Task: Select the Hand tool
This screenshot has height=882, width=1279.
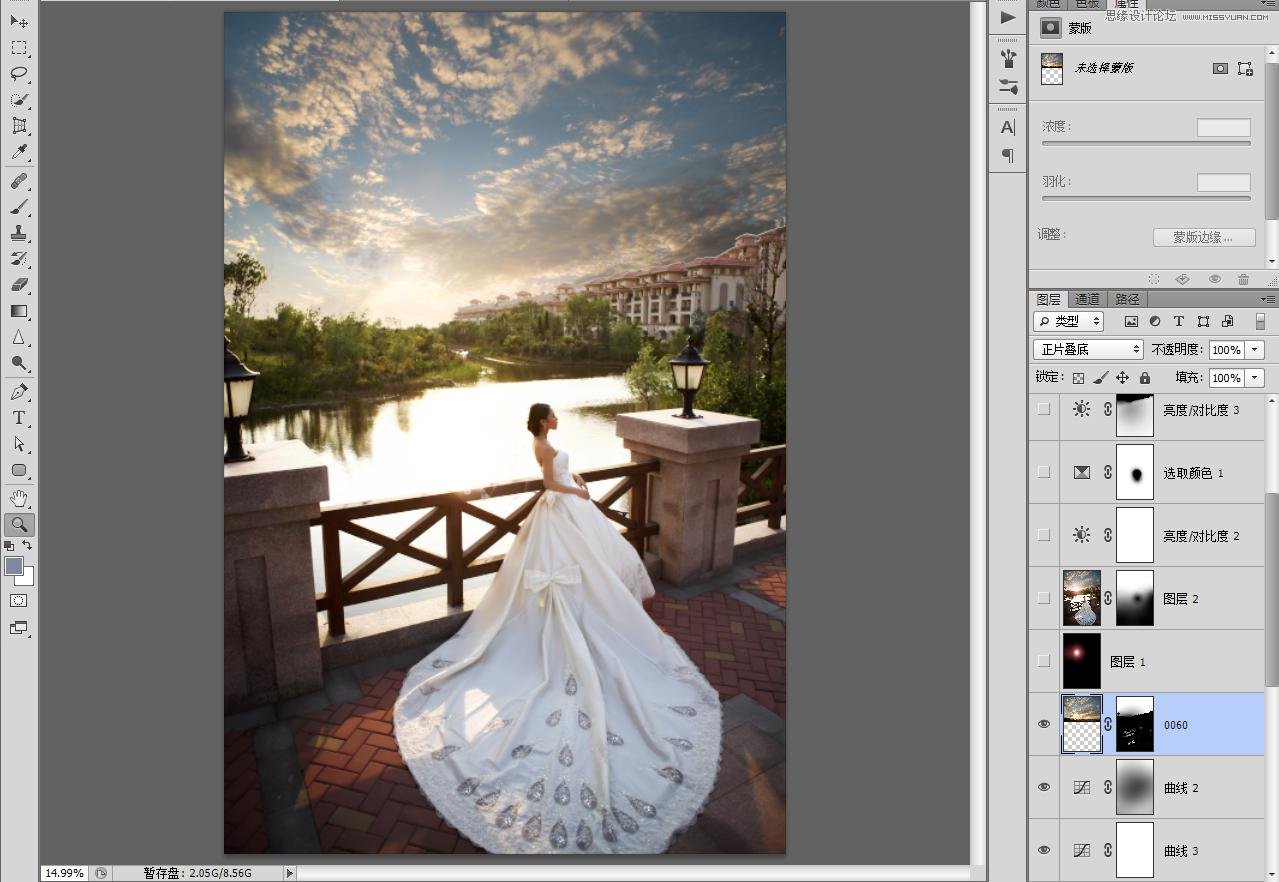Action: pos(19,498)
